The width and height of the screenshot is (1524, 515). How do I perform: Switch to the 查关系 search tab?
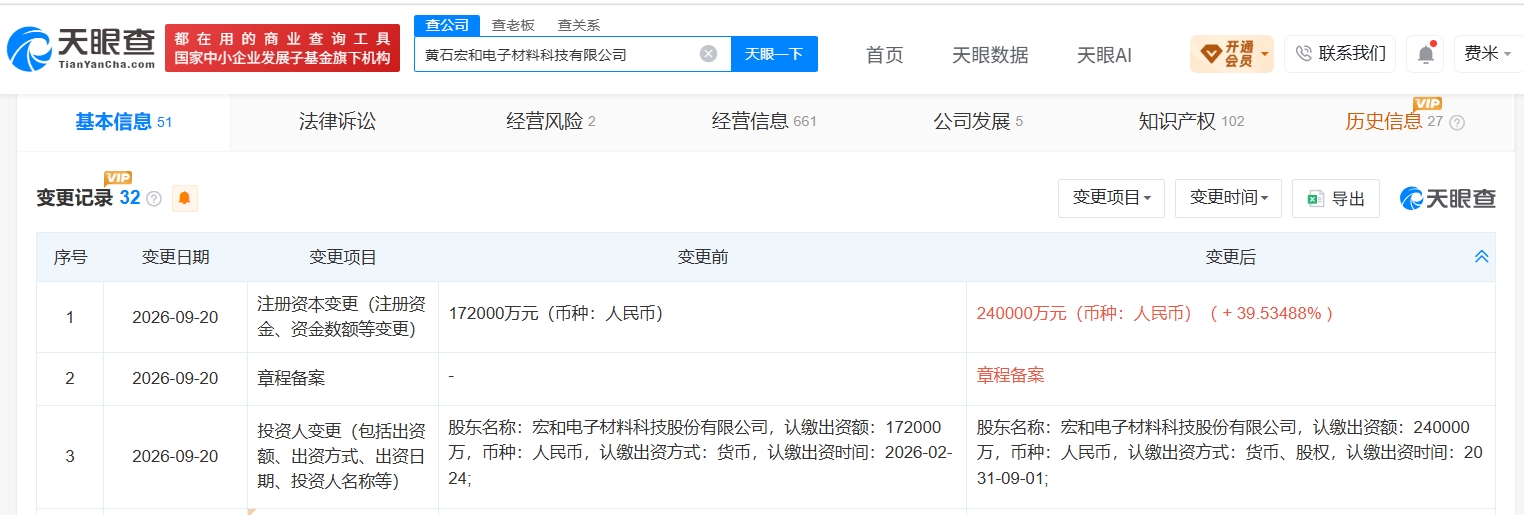[x=579, y=25]
